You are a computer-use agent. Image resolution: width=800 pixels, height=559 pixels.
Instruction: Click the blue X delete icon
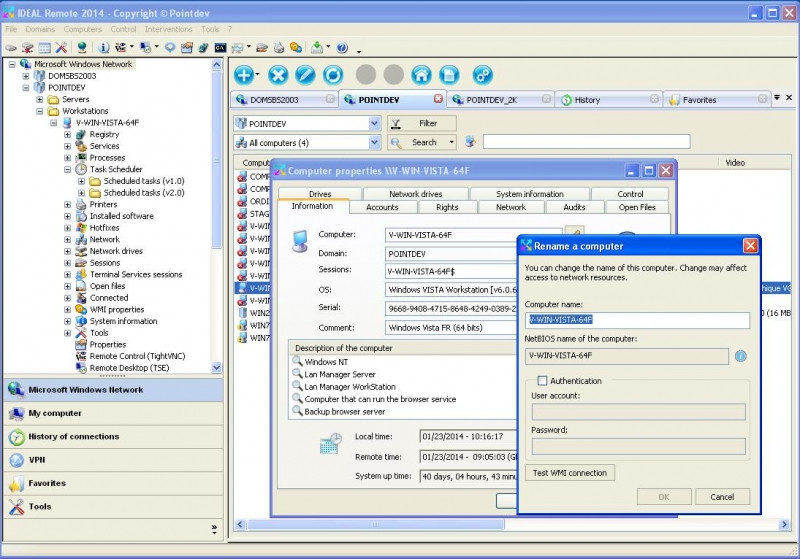click(278, 75)
